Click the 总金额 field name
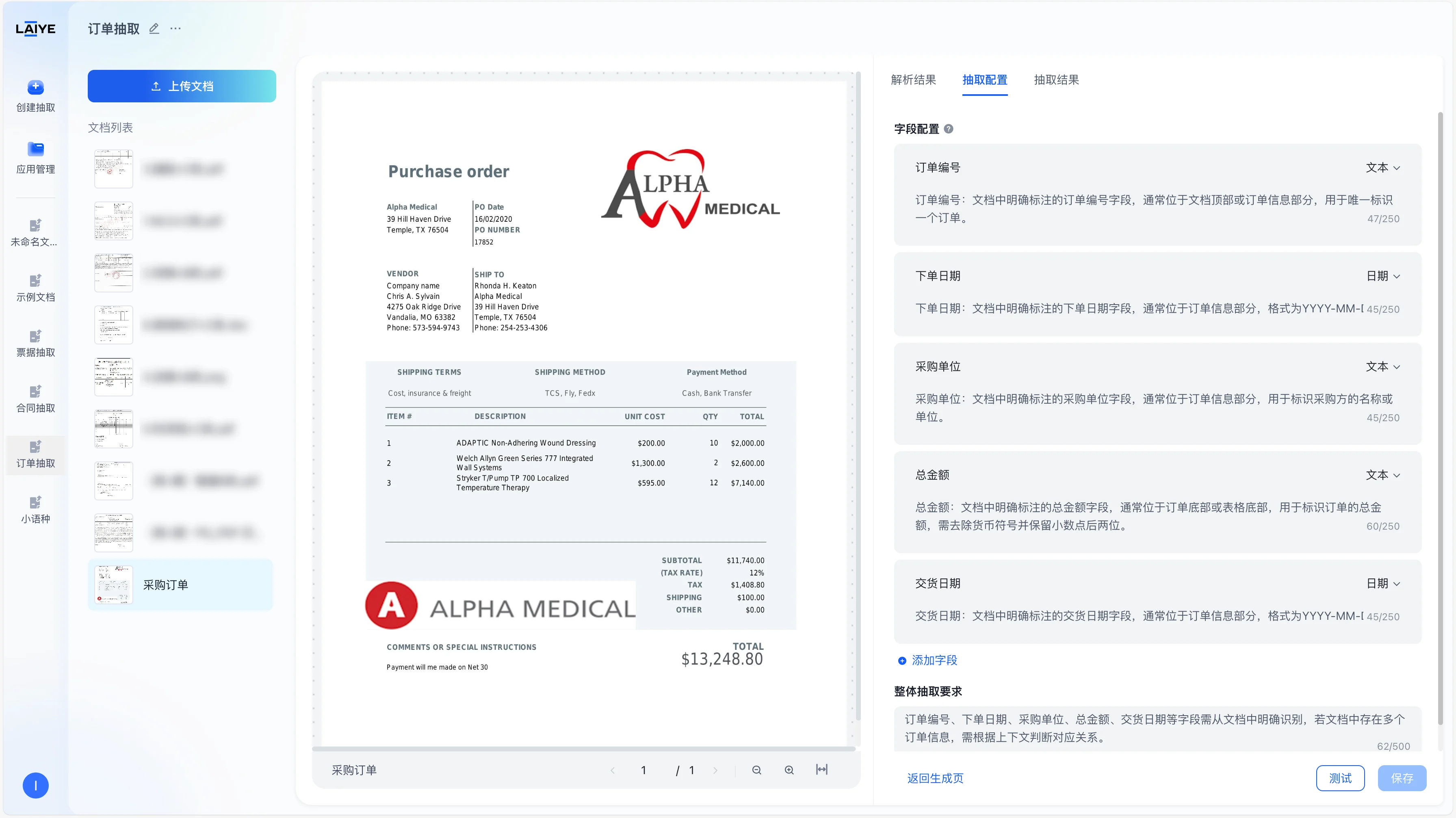 (932, 475)
